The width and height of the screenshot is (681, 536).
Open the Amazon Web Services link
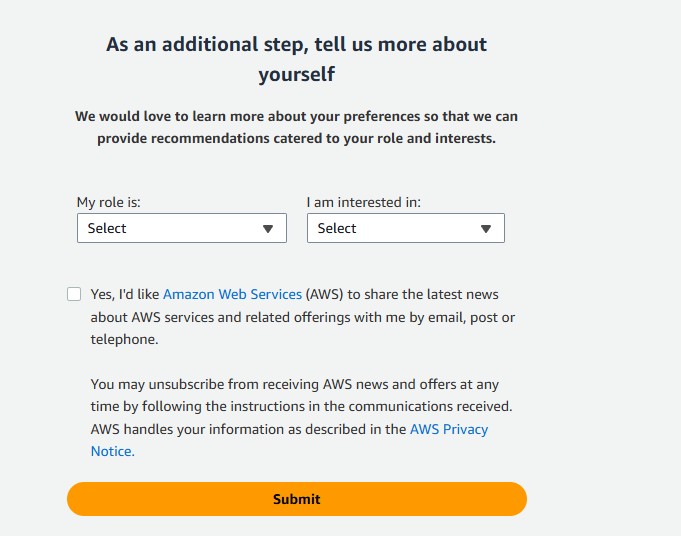pyautogui.click(x=232, y=294)
